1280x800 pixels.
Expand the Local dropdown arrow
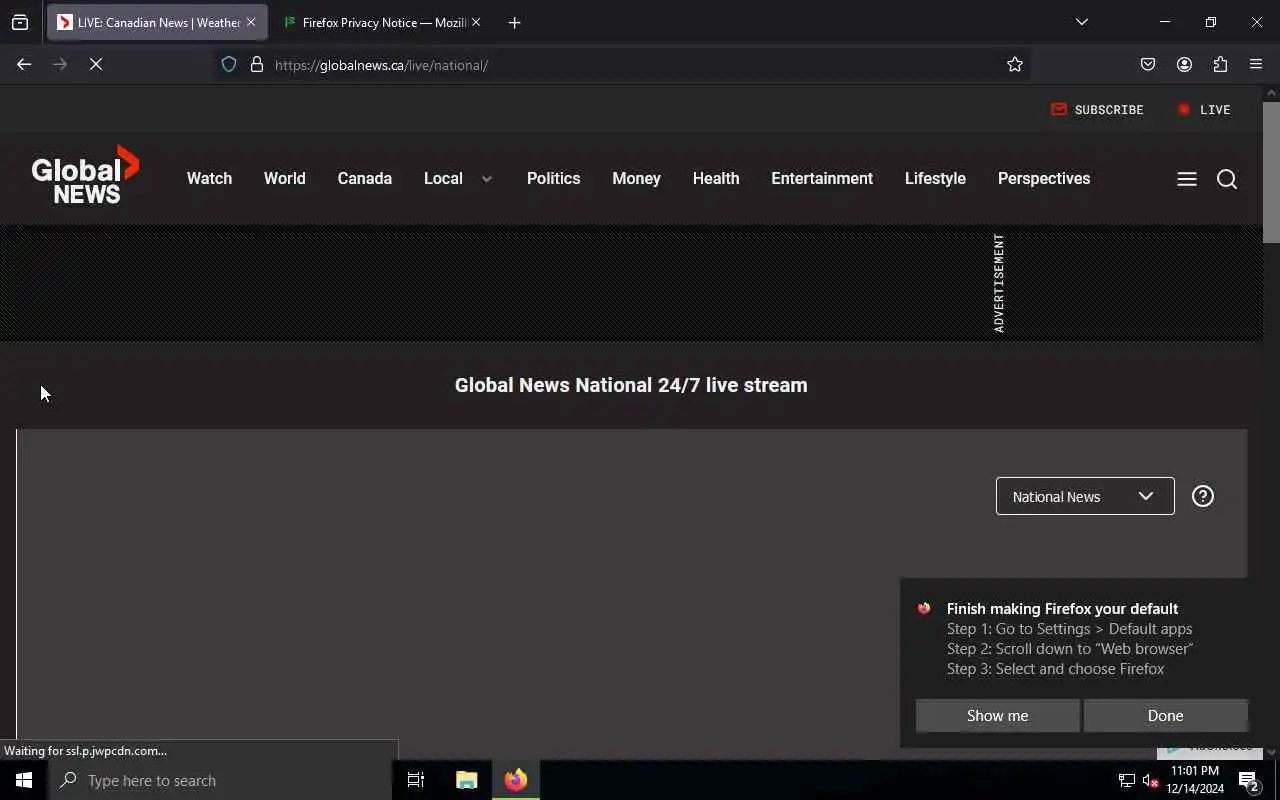pyautogui.click(x=487, y=179)
